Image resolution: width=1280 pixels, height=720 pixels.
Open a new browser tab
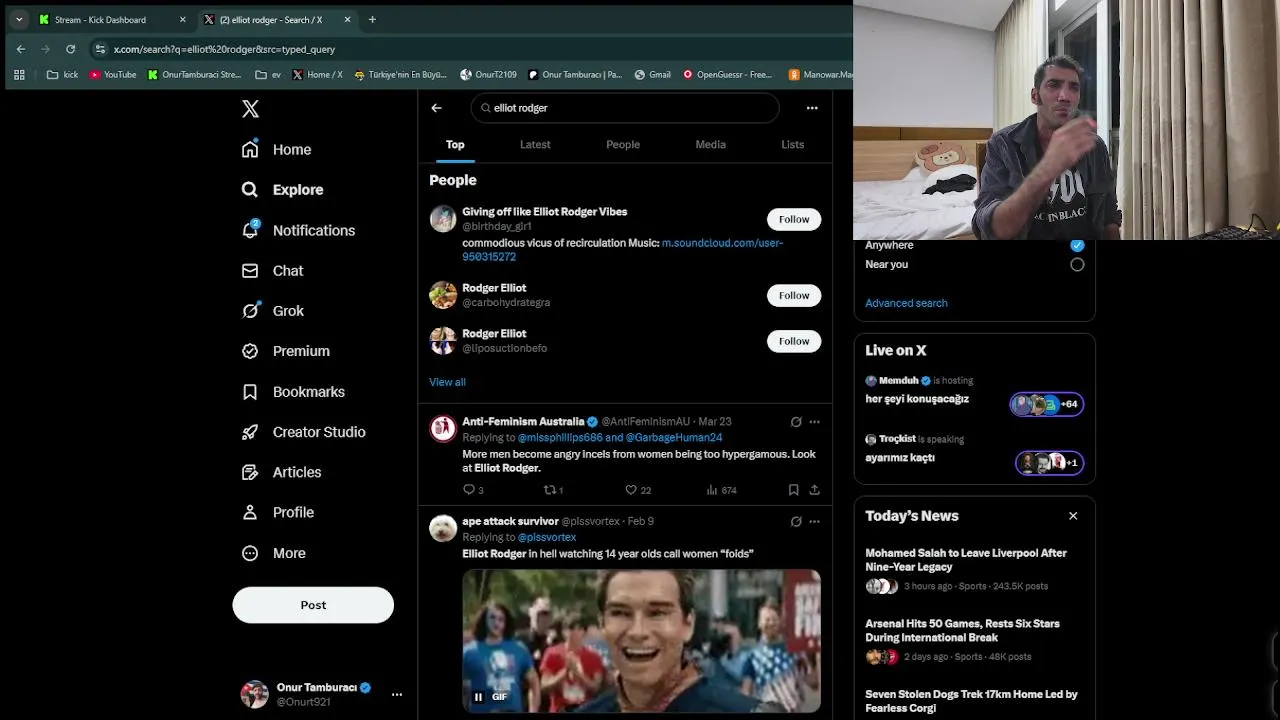(372, 19)
